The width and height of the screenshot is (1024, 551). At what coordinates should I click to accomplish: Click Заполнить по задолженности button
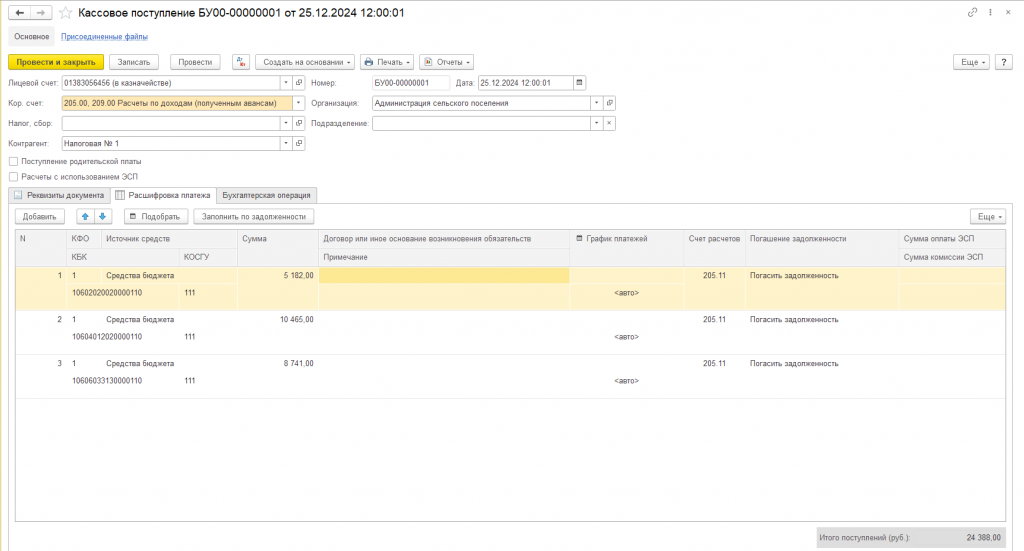click(253, 217)
